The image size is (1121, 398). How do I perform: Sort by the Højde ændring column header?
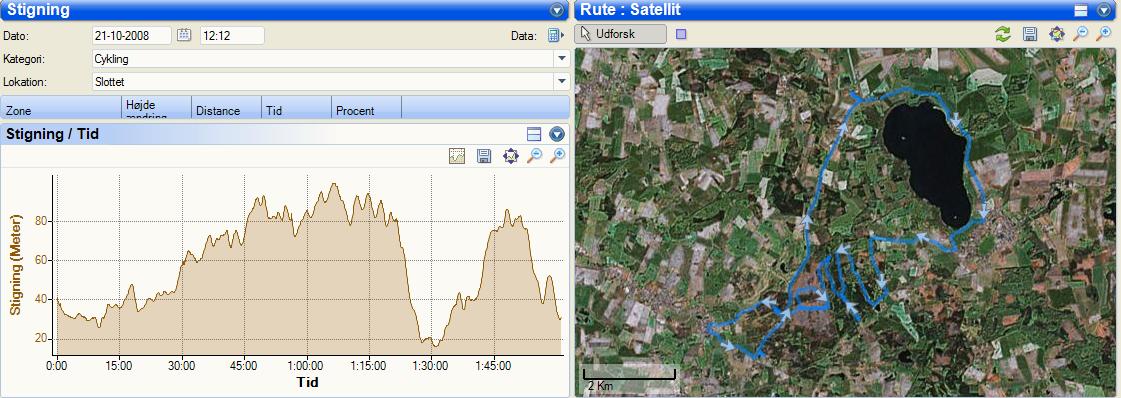pyautogui.click(x=157, y=108)
